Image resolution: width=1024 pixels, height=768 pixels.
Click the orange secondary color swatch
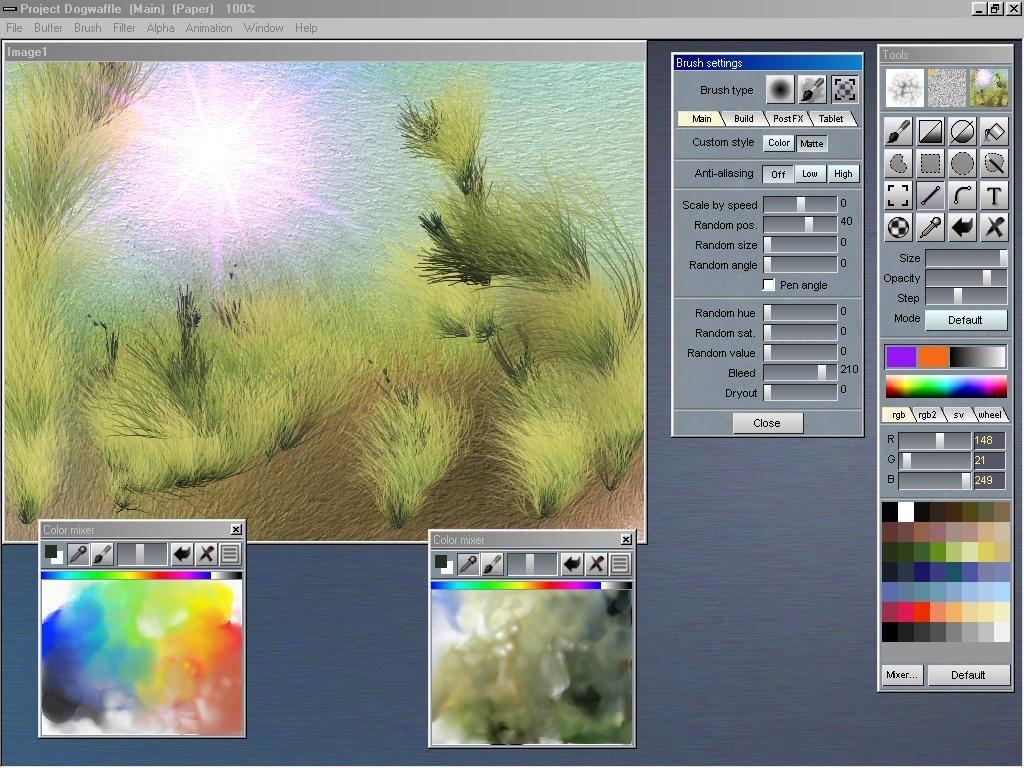point(932,357)
